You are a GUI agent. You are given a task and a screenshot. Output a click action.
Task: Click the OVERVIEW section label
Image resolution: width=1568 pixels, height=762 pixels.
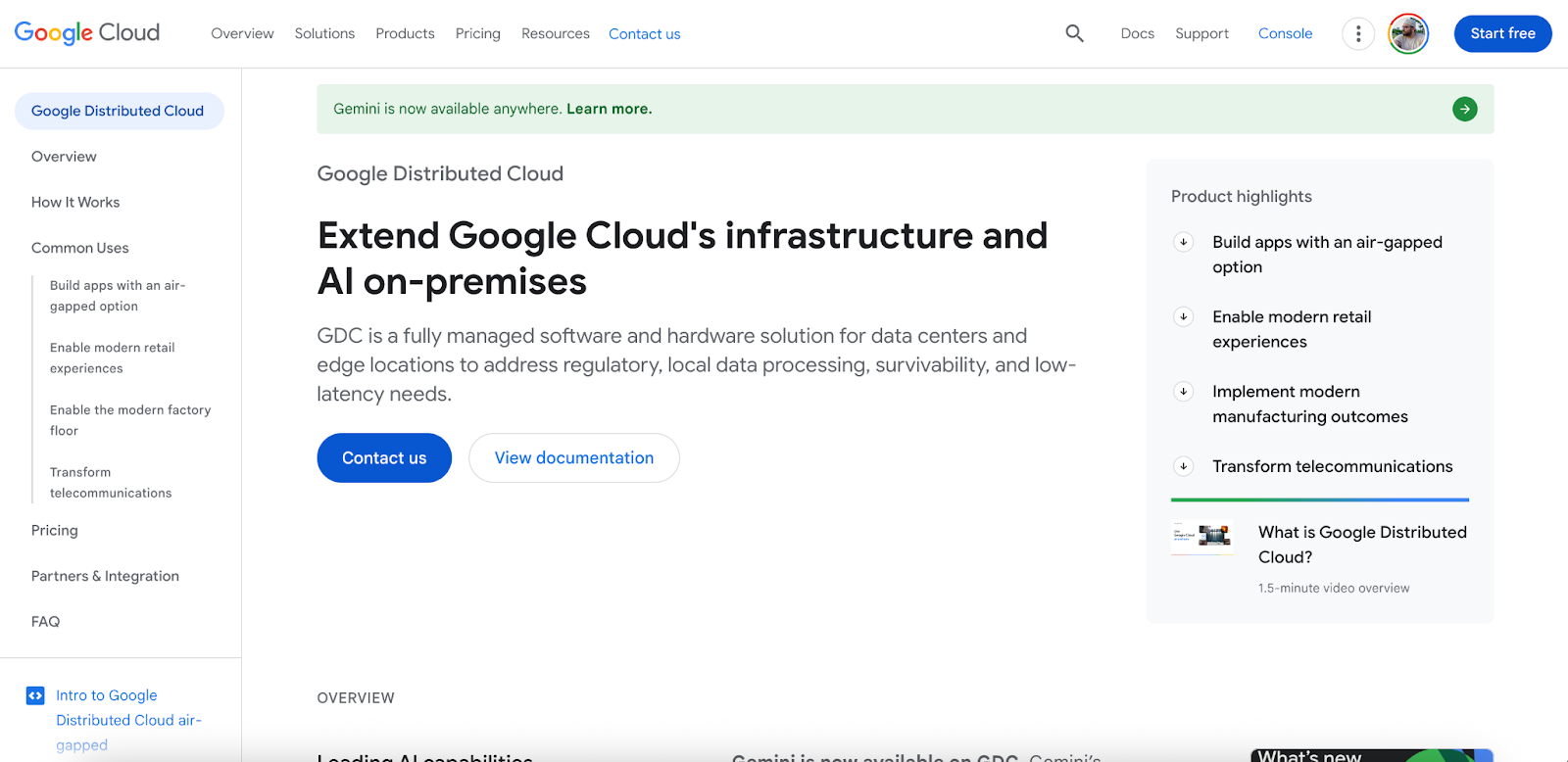(356, 698)
